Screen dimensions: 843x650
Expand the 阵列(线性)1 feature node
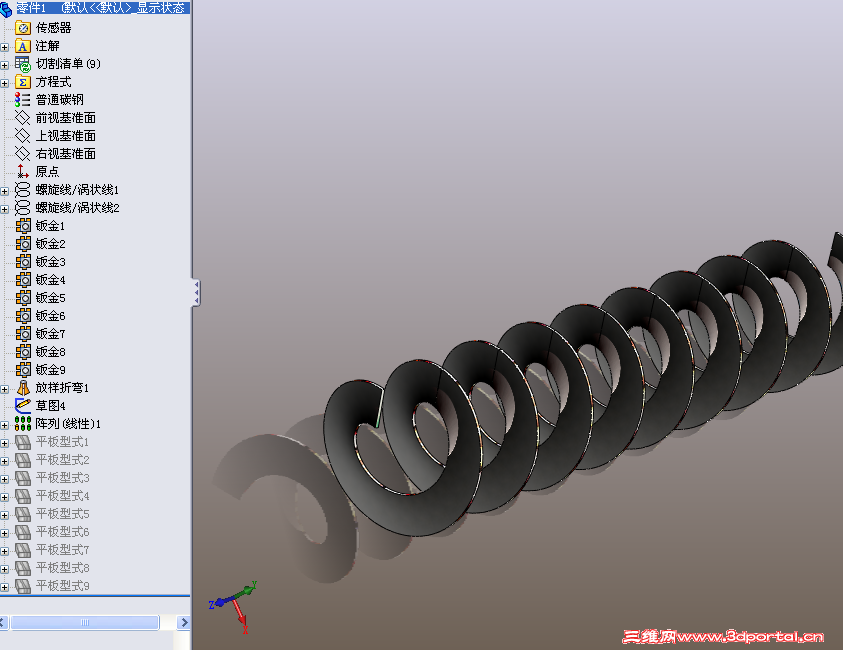(x=5, y=425)
